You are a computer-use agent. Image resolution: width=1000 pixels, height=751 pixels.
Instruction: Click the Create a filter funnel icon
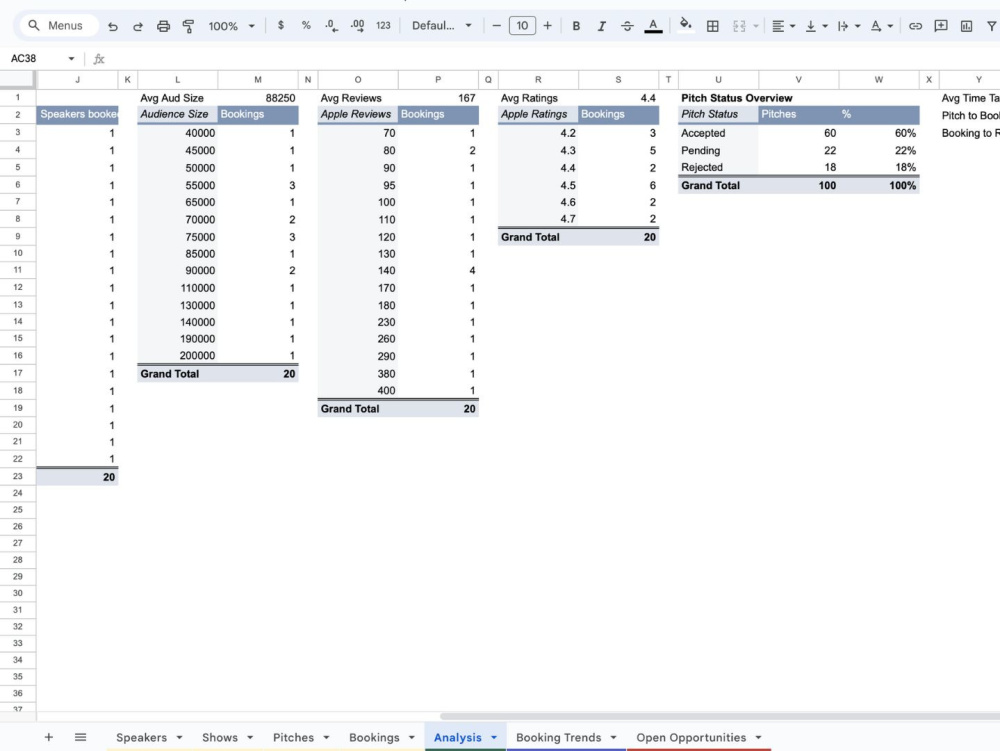992,26
